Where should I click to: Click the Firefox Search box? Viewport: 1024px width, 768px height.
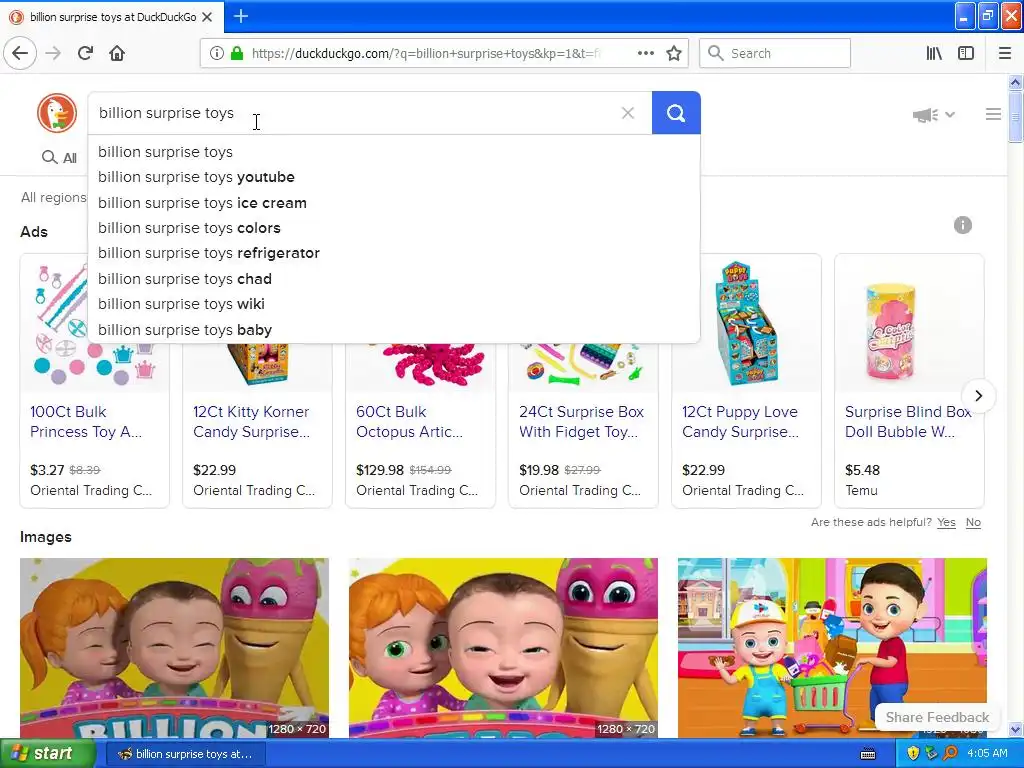[x=775, y=53]
